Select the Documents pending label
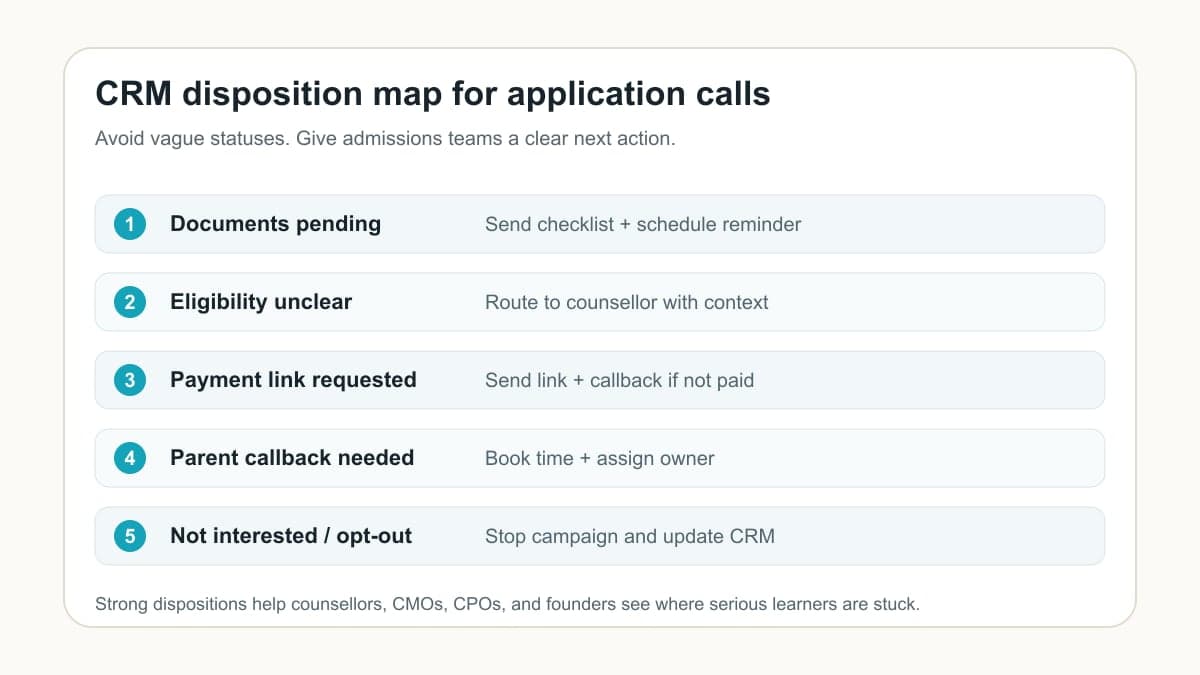Viewport: 1200px width, 675px height. click(x=275, y=224)
